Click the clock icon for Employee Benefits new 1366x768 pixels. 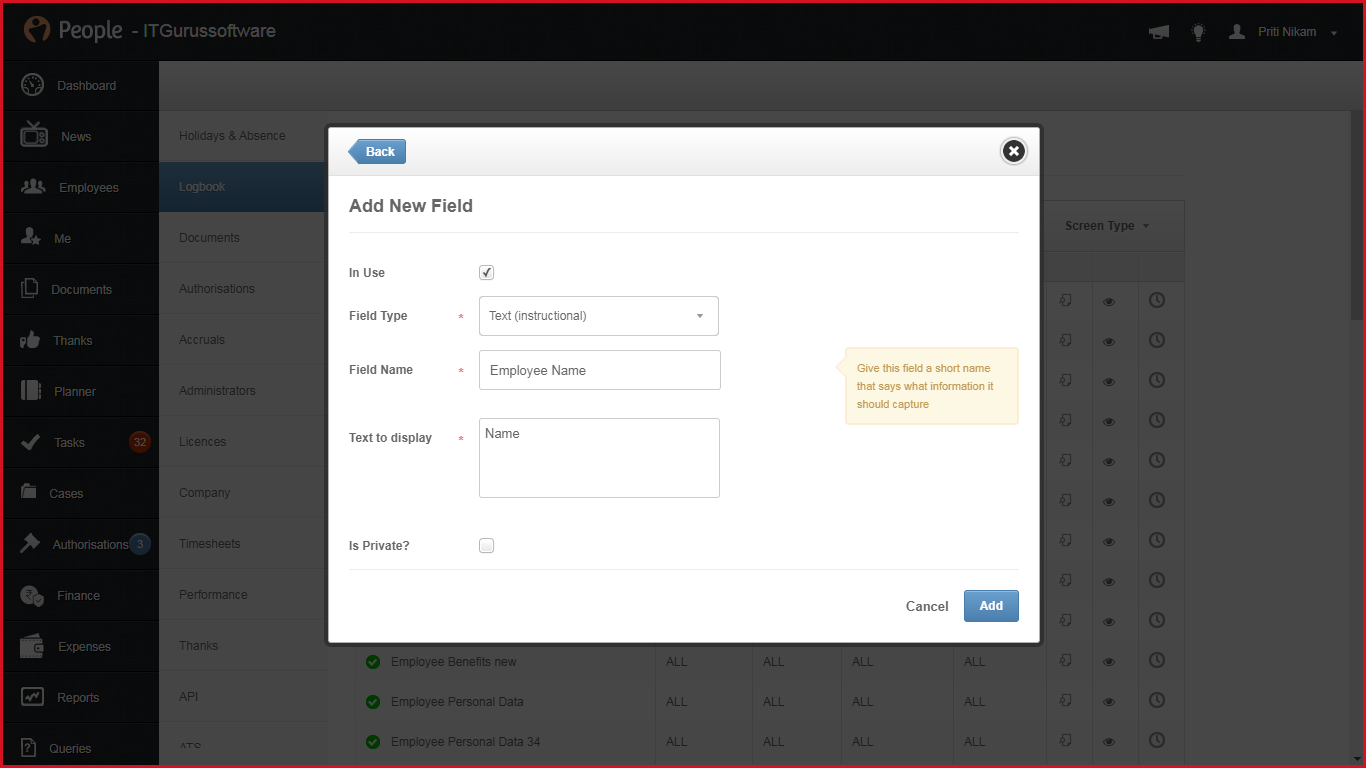tap(1157, 660)
